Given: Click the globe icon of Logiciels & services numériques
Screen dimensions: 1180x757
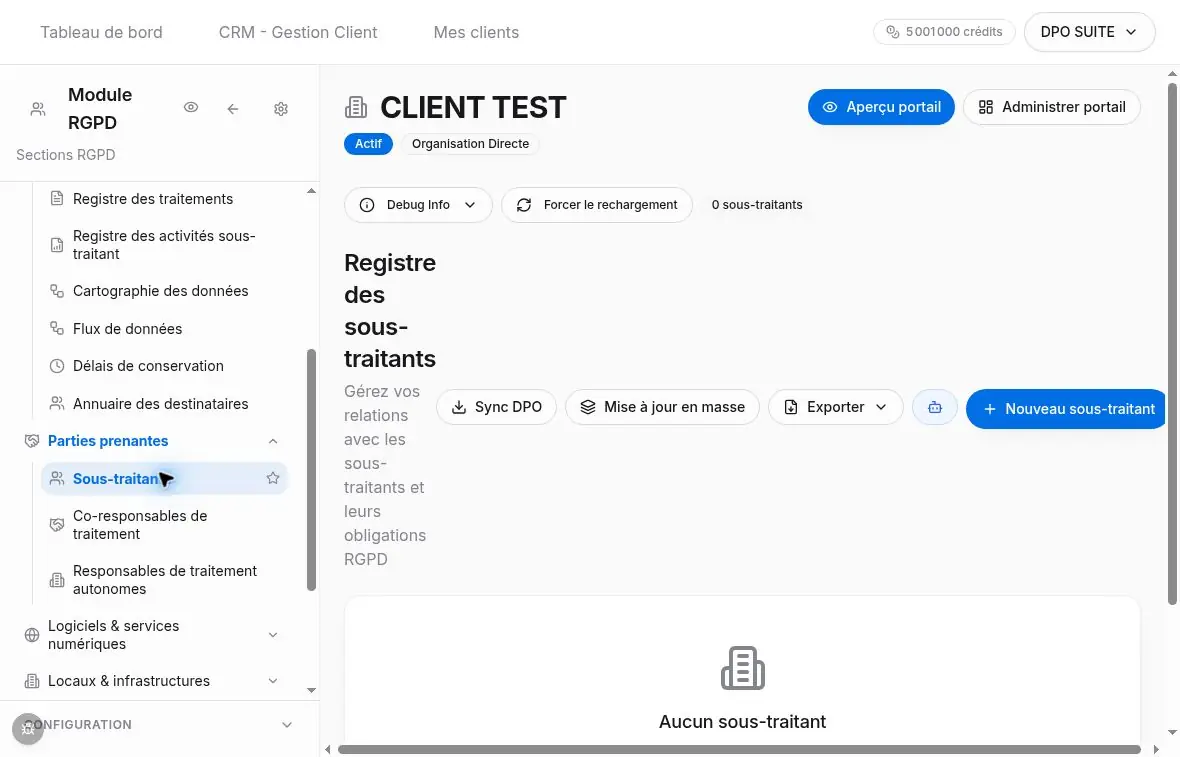Looking at the screenshot, I should point(32,635).
